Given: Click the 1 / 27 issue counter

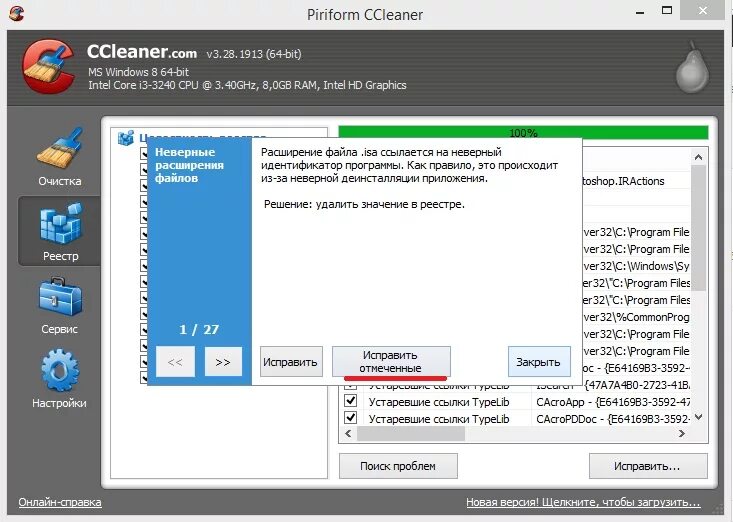Looking at the screenshot, I should (199, 329).
